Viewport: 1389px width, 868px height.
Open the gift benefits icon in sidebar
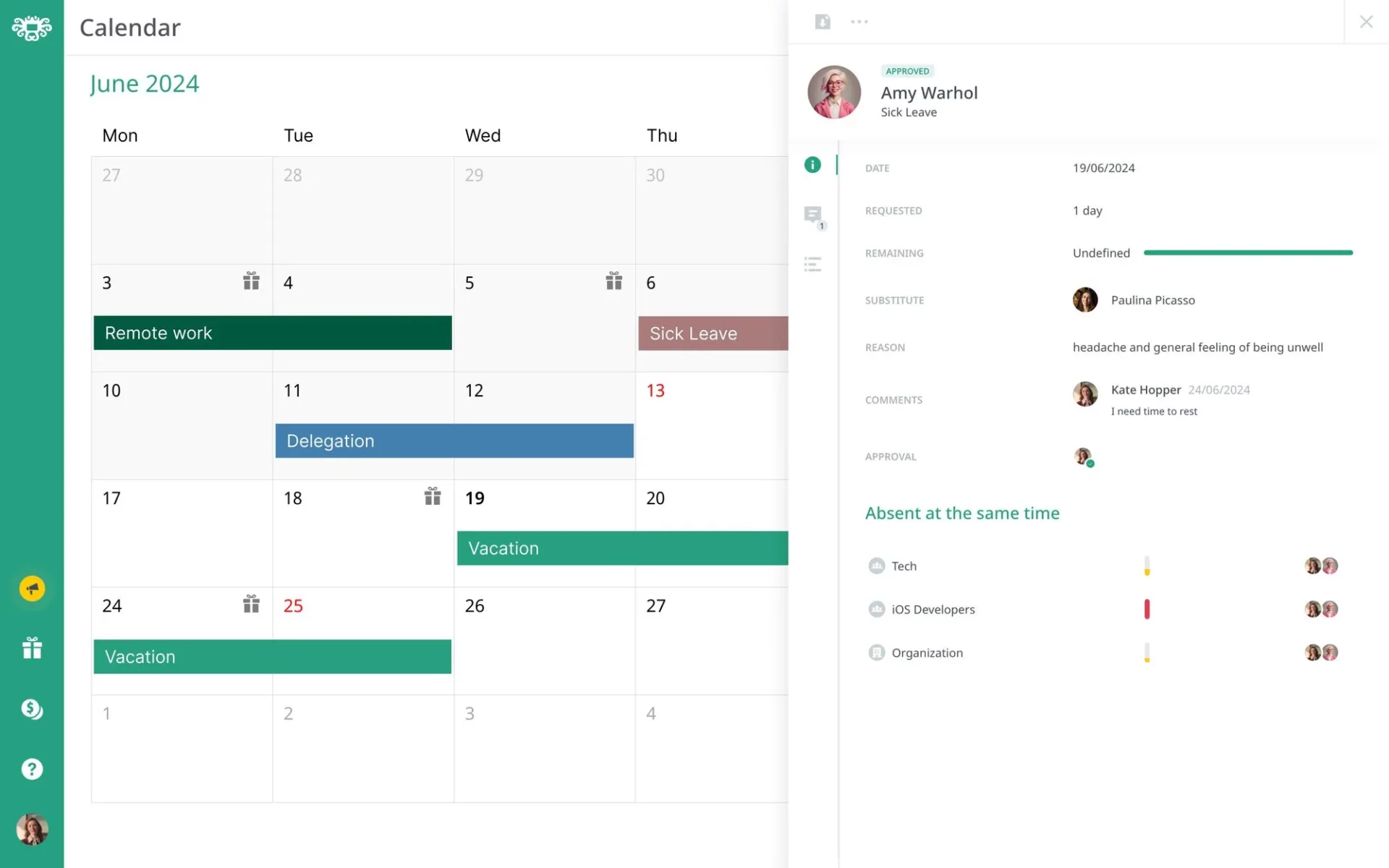coord(32,648)
